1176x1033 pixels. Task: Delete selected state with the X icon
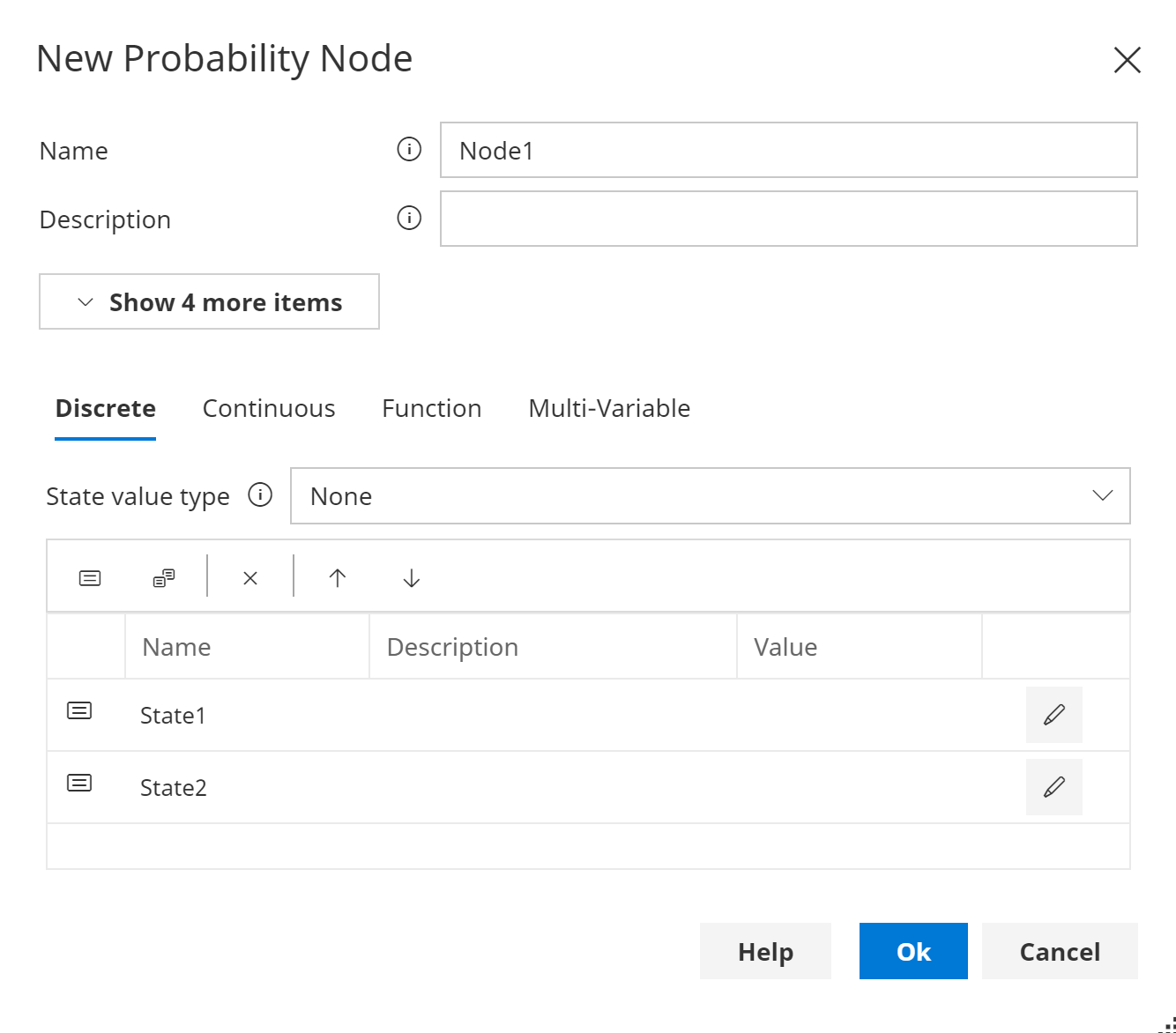click(x=250, y=577)
